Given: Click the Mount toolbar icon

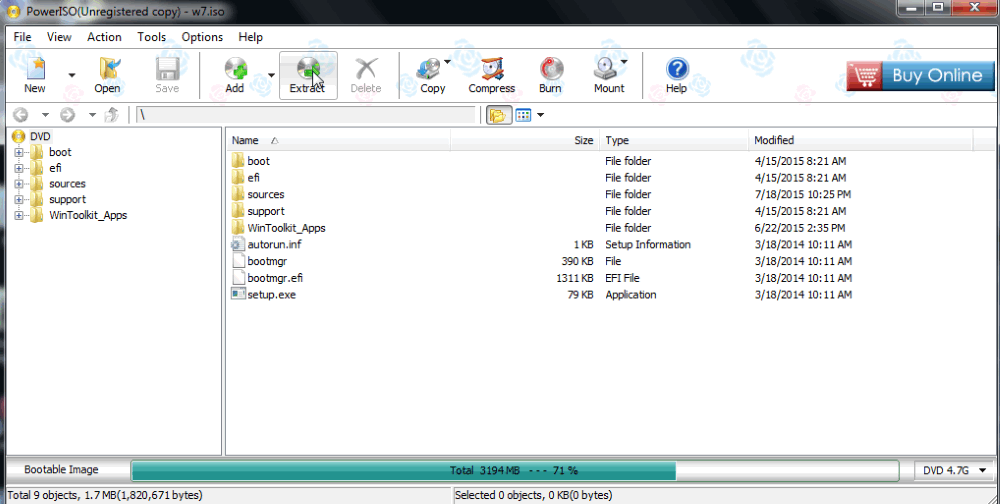Looking at the screenshot, I should (x=608, y=75).
